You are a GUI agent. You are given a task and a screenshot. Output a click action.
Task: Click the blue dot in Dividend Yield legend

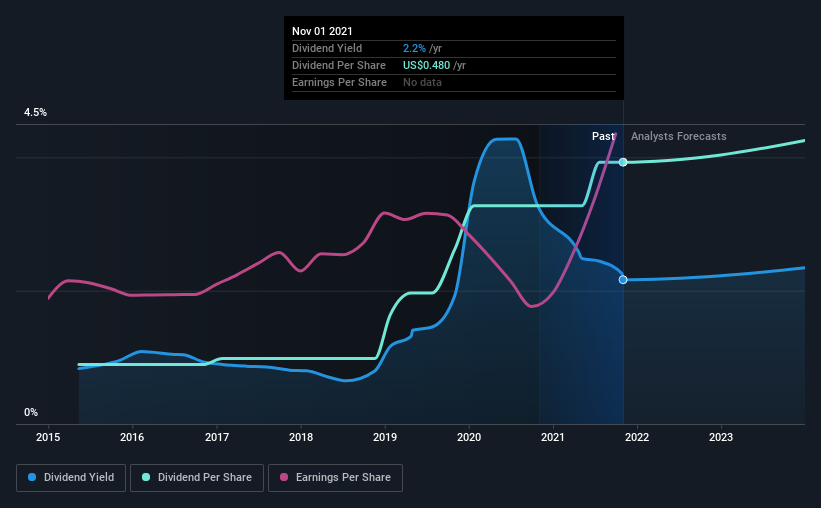tap(32, 477)
